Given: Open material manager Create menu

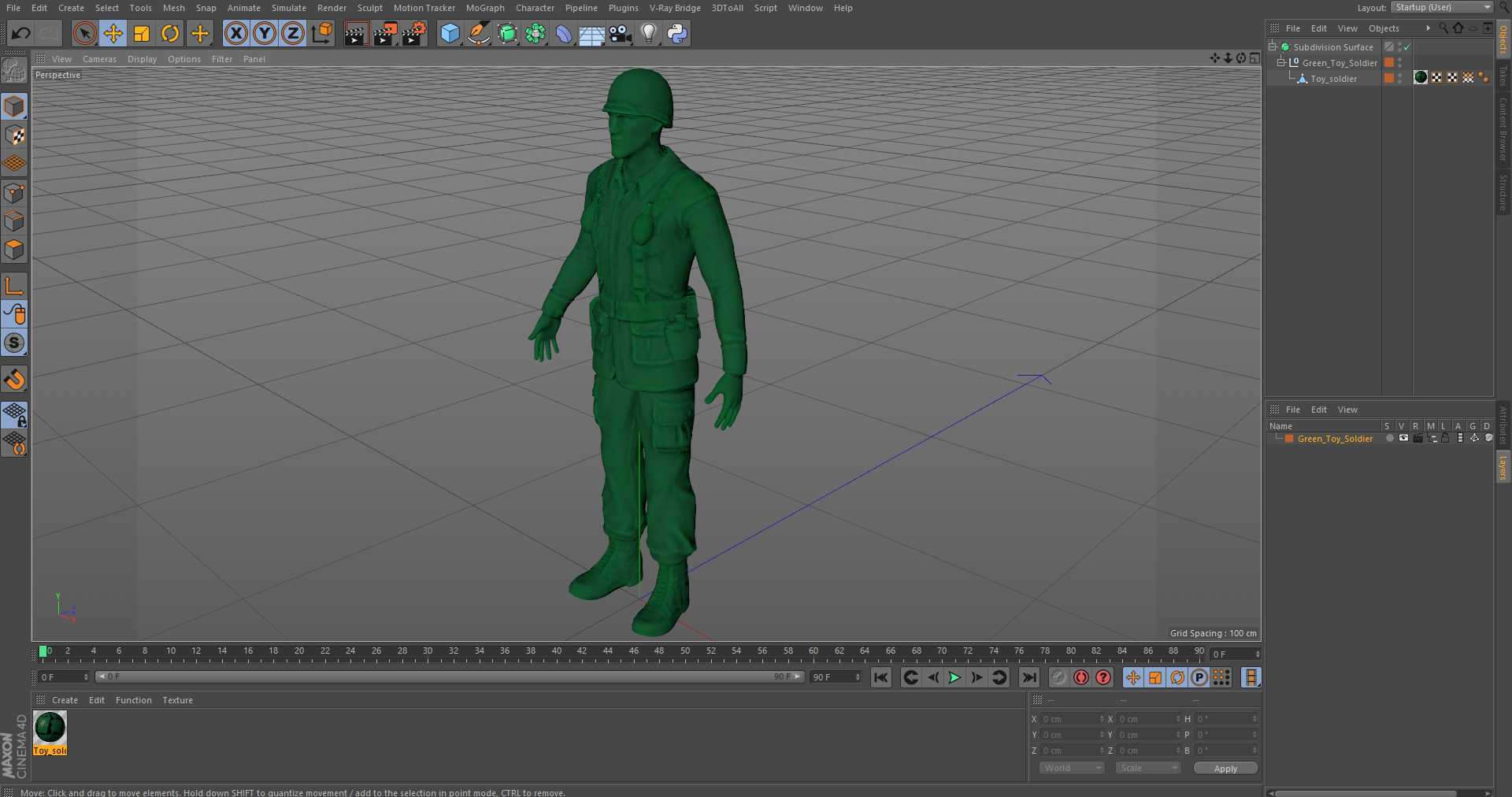Looking at the screenshot, I should [x=65, y=700].
